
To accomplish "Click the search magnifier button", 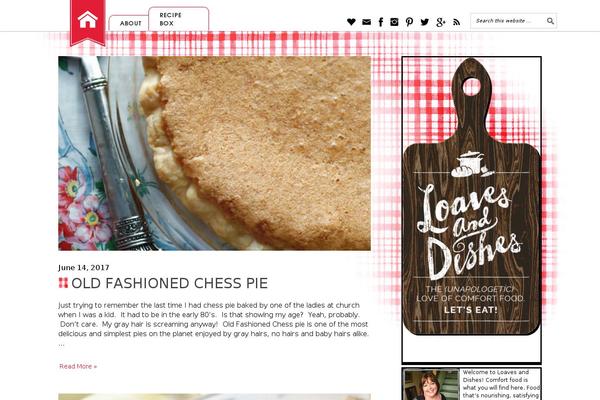I will 550,21.
